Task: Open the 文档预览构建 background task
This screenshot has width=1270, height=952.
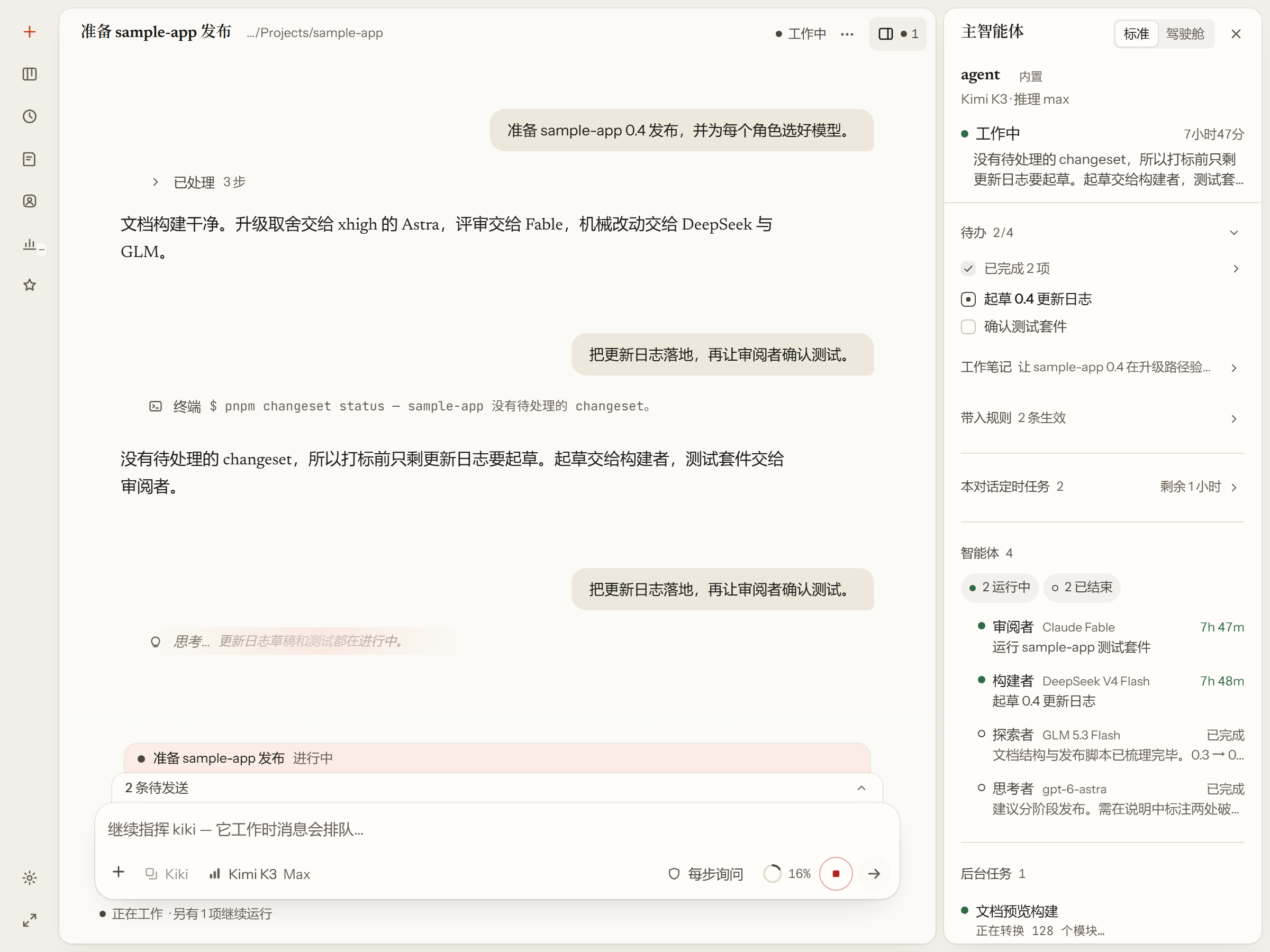Action: tap(1102, 920)
